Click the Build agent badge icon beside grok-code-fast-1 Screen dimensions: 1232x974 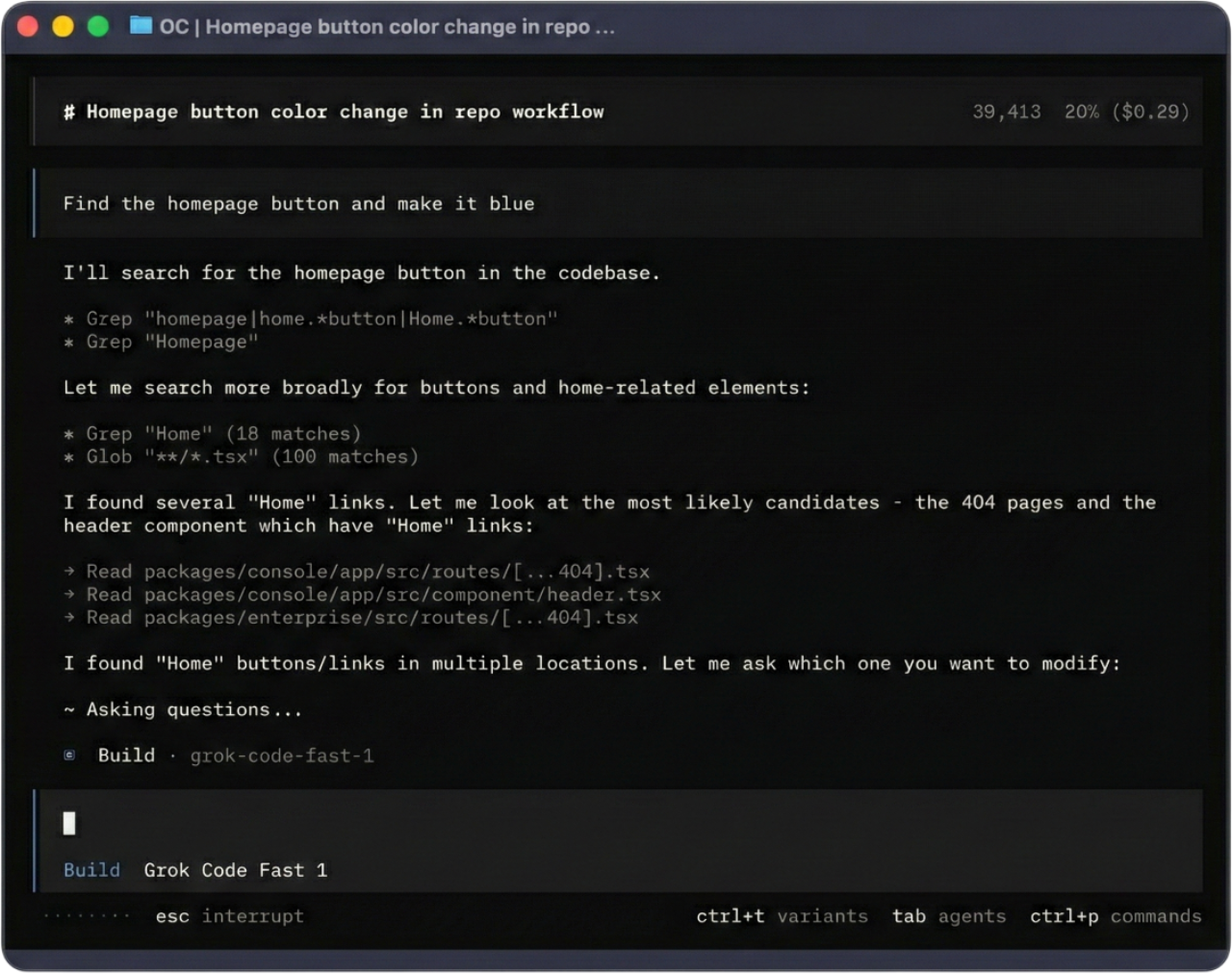click(x=67, y=756)
